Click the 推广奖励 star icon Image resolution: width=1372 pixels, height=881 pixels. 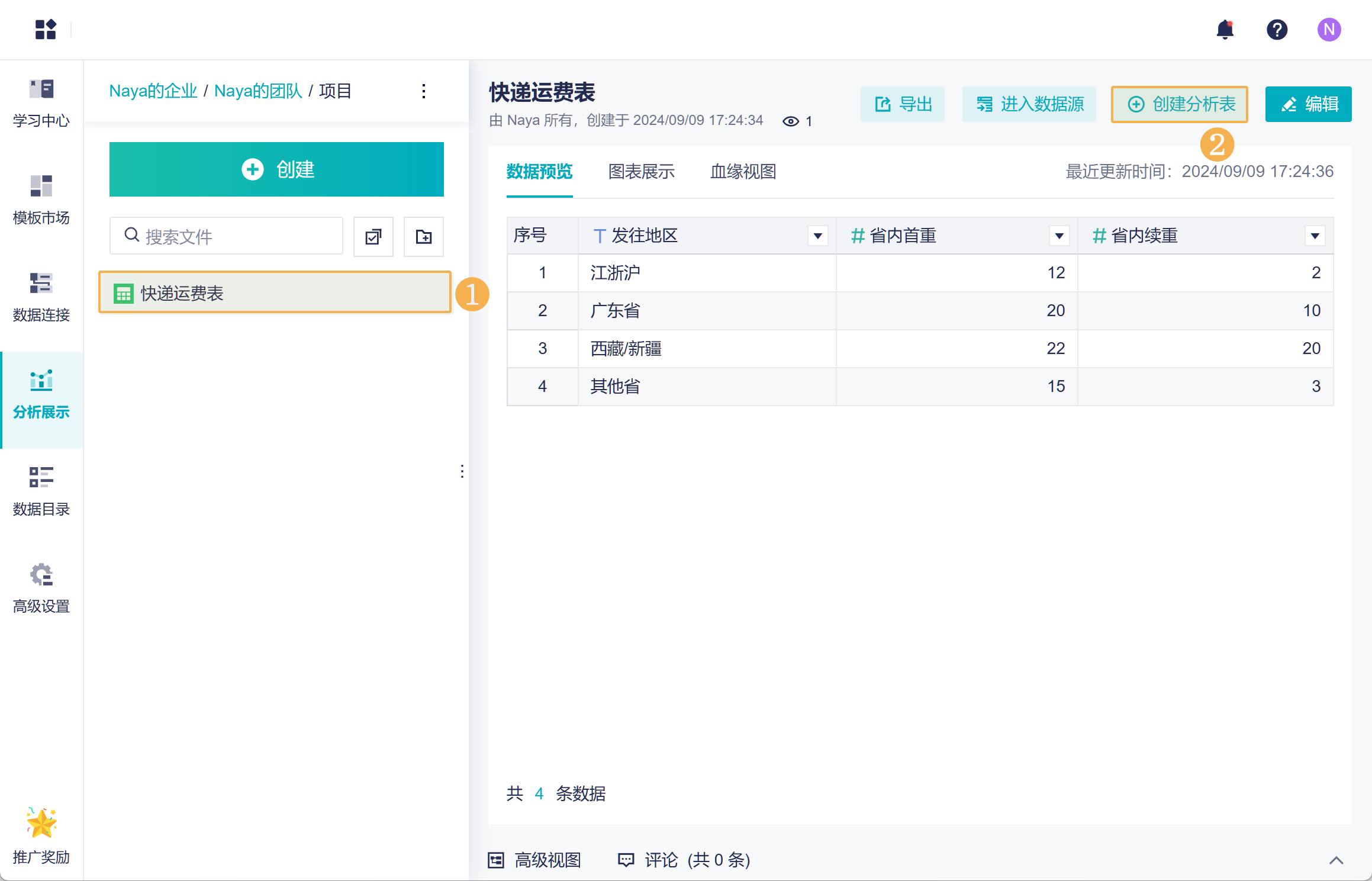(41, 823)
